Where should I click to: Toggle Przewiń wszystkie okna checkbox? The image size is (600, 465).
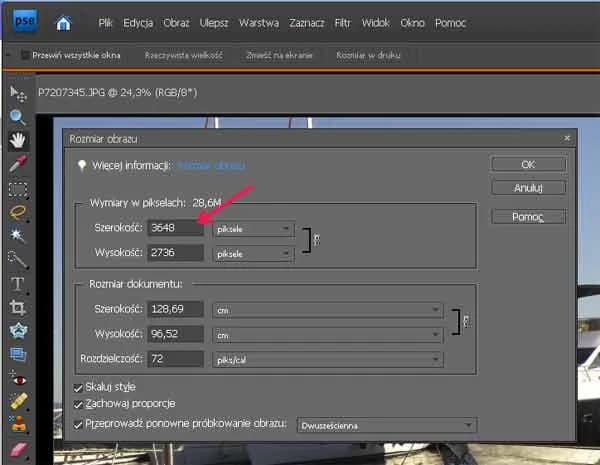tap(25, 56)
